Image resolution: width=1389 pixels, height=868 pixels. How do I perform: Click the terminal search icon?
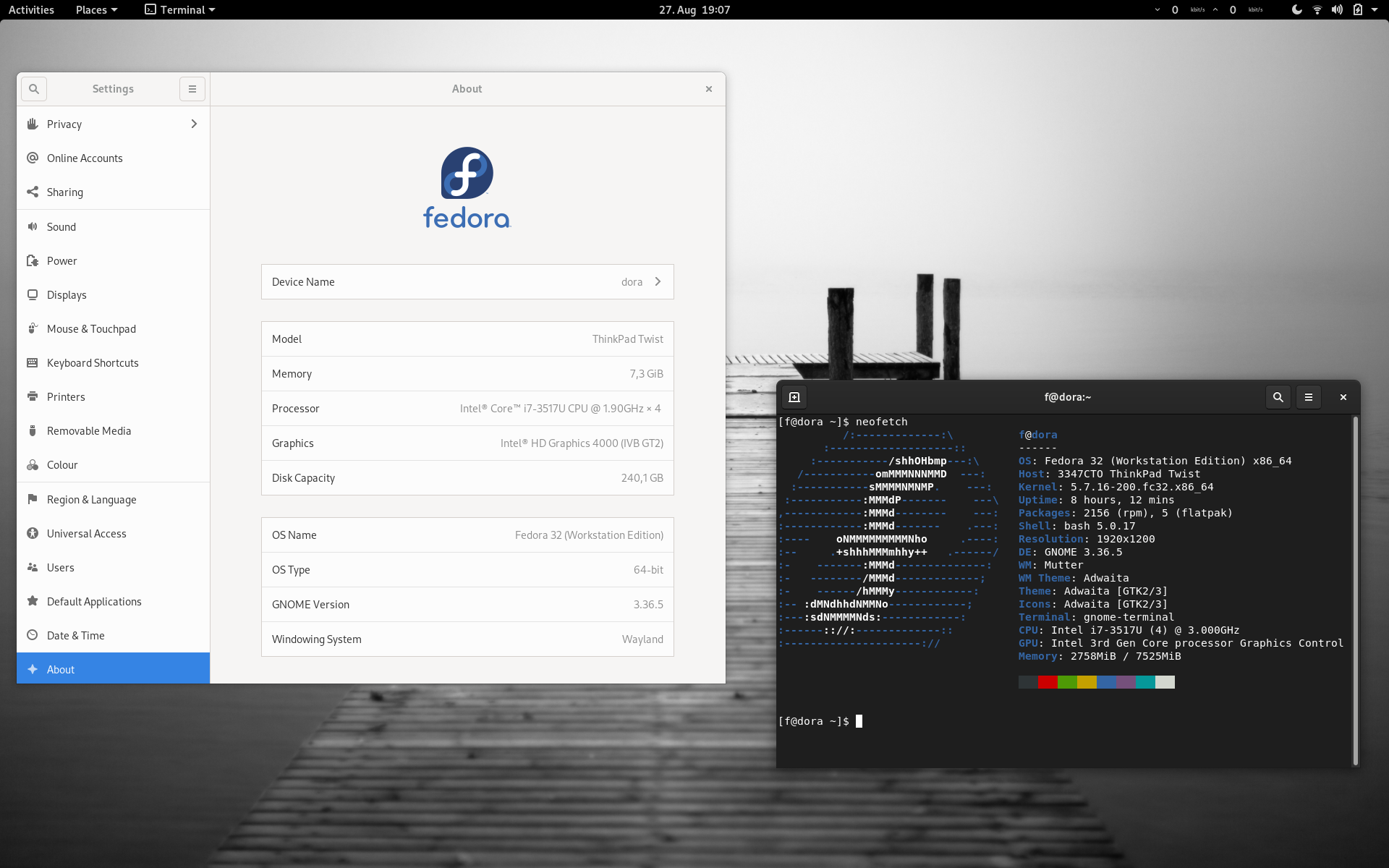[x=1278, y=397]
